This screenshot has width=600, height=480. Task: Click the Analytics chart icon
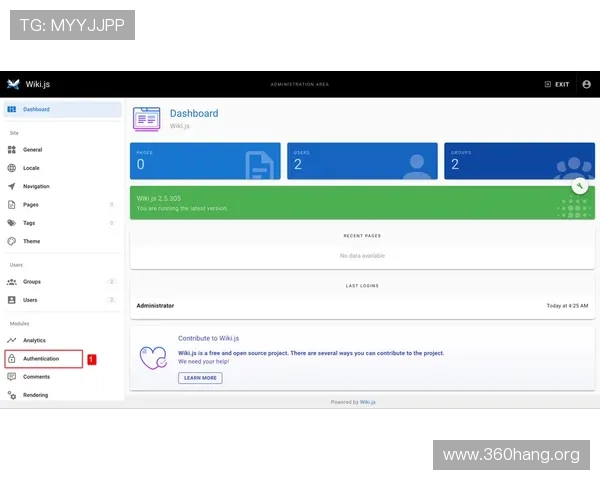tap(12, 340)
